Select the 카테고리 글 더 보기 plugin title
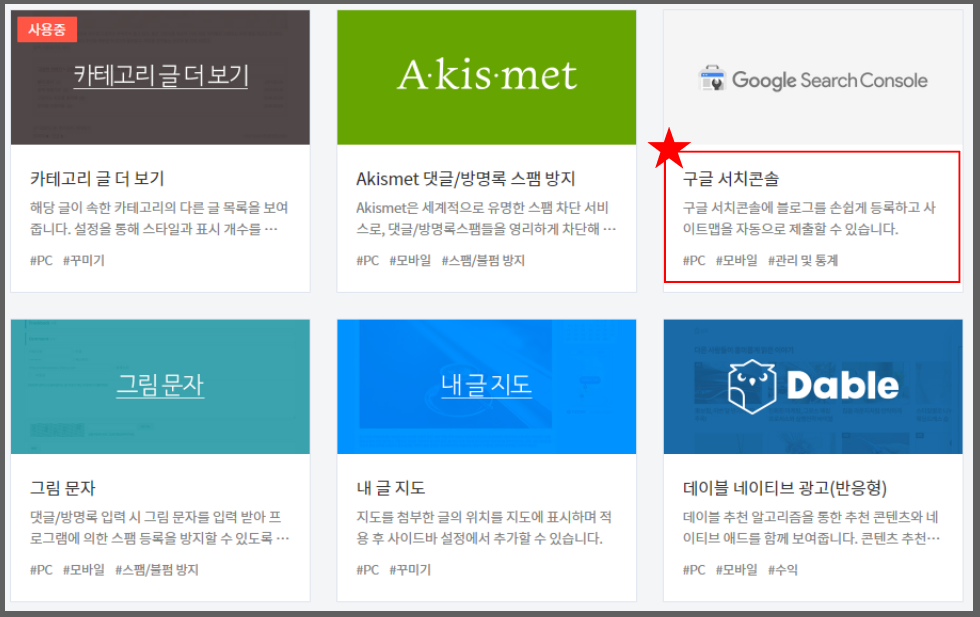980x617 pixels. pyautogui.click(x=97, y=179)
